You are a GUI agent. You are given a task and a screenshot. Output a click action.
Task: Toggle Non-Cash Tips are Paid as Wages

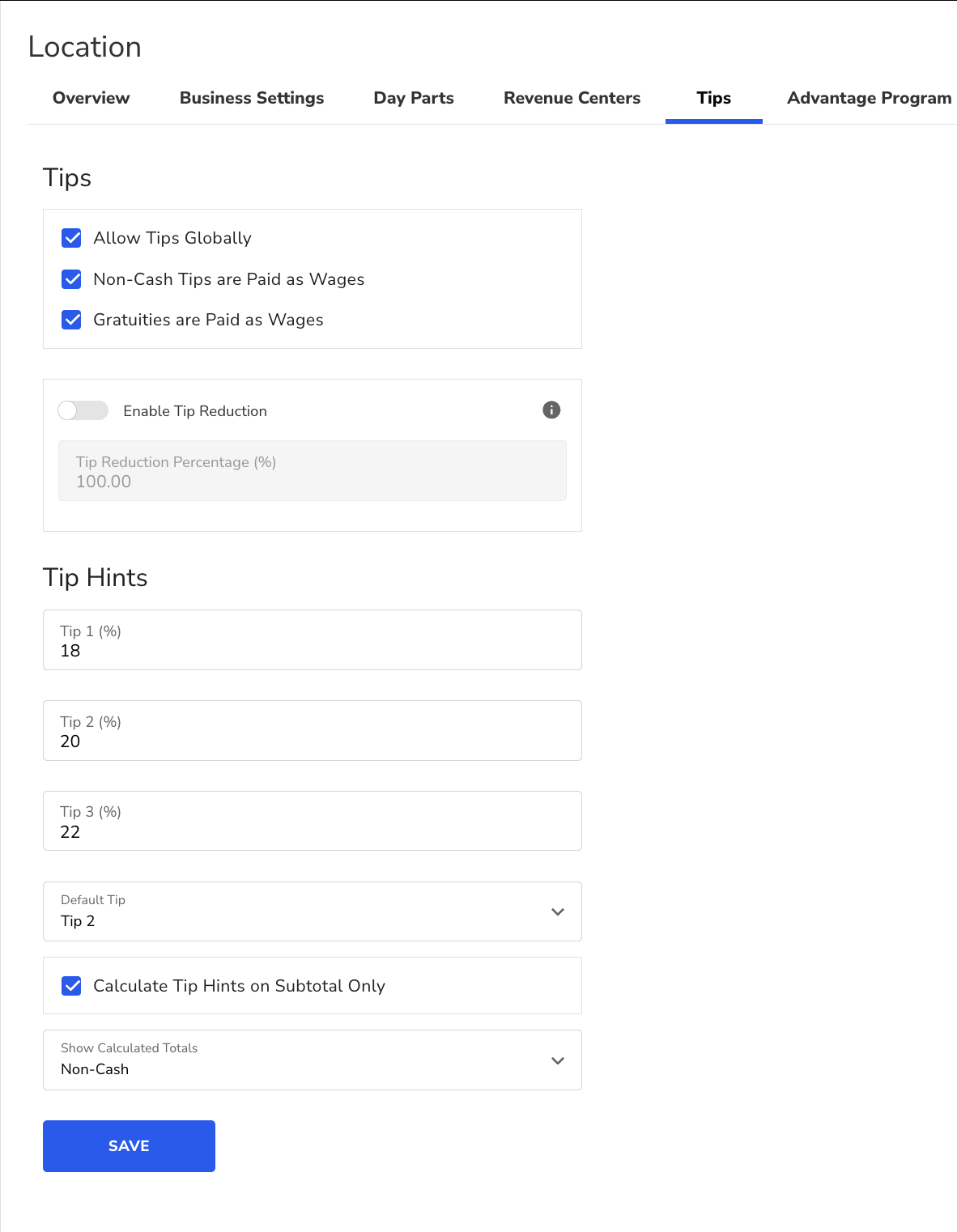tap(72, 279)
